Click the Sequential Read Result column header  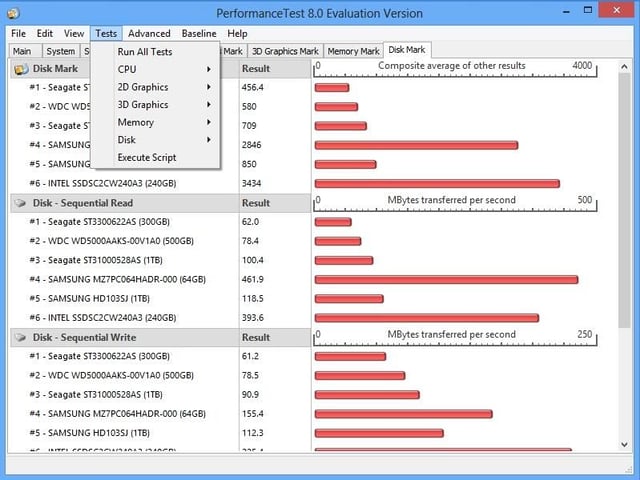[275, 203]
